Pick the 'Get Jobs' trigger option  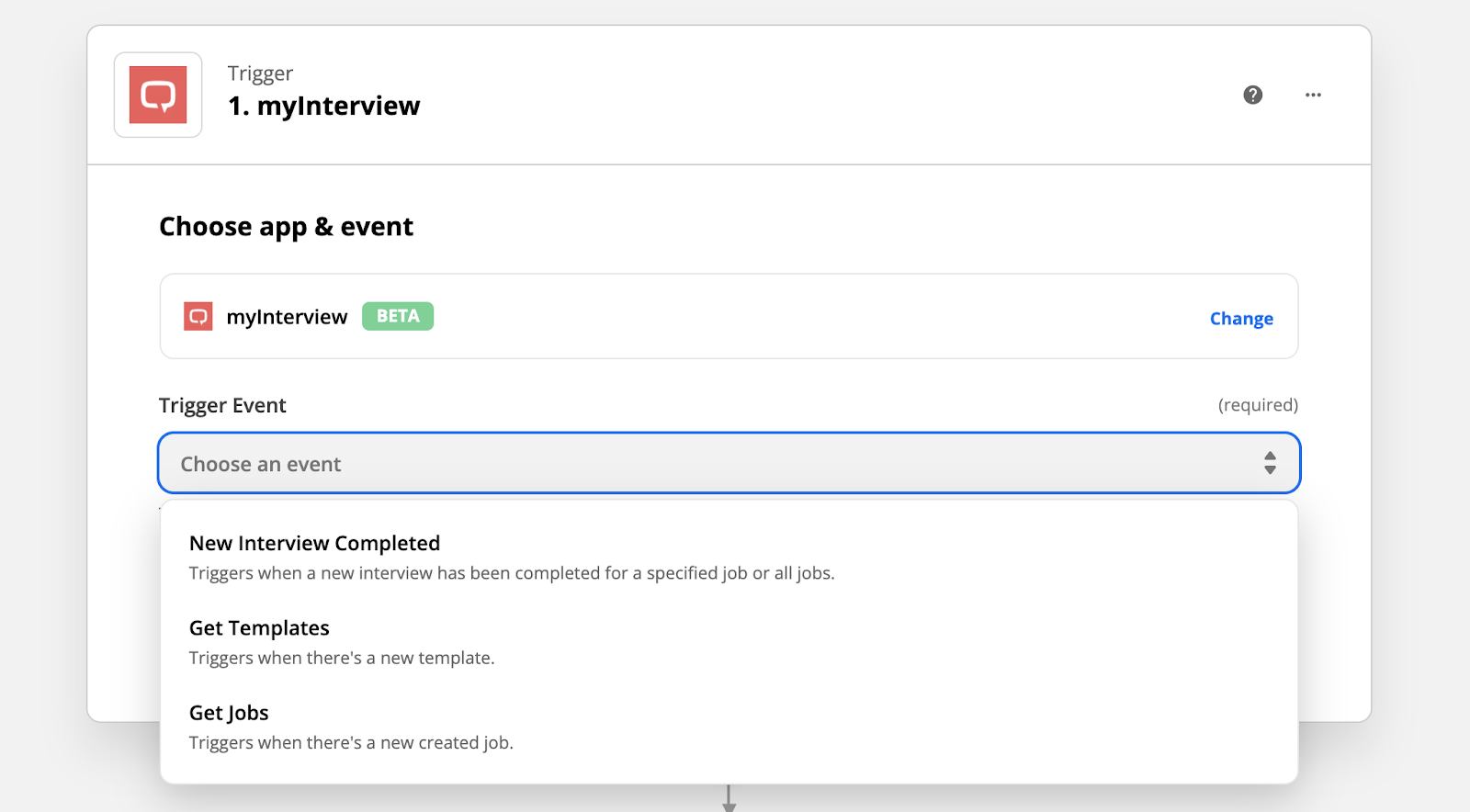(x=229, y=713)
